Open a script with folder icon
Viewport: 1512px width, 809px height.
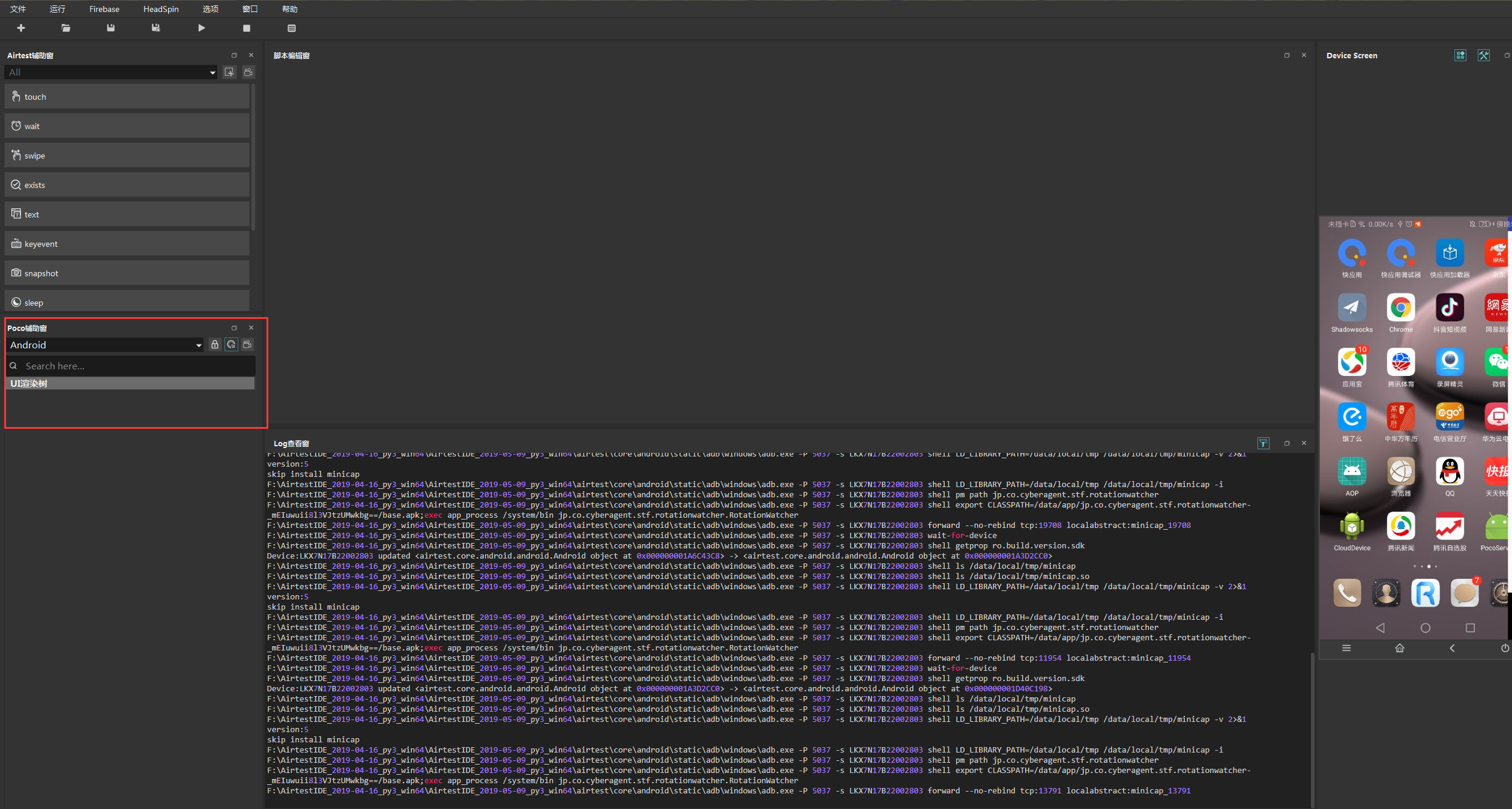click(x=66, y=28)
